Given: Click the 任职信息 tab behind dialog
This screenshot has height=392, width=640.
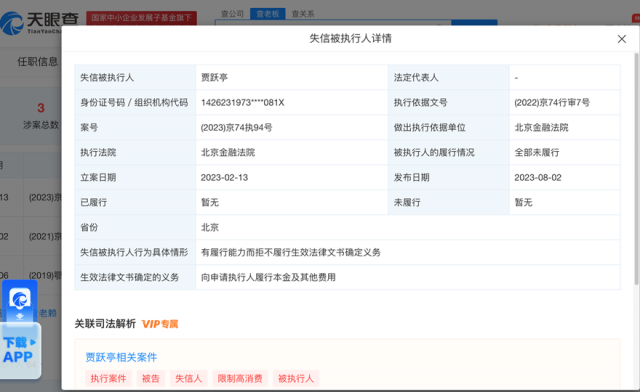Looking at the screenshot, I should 37,62.
